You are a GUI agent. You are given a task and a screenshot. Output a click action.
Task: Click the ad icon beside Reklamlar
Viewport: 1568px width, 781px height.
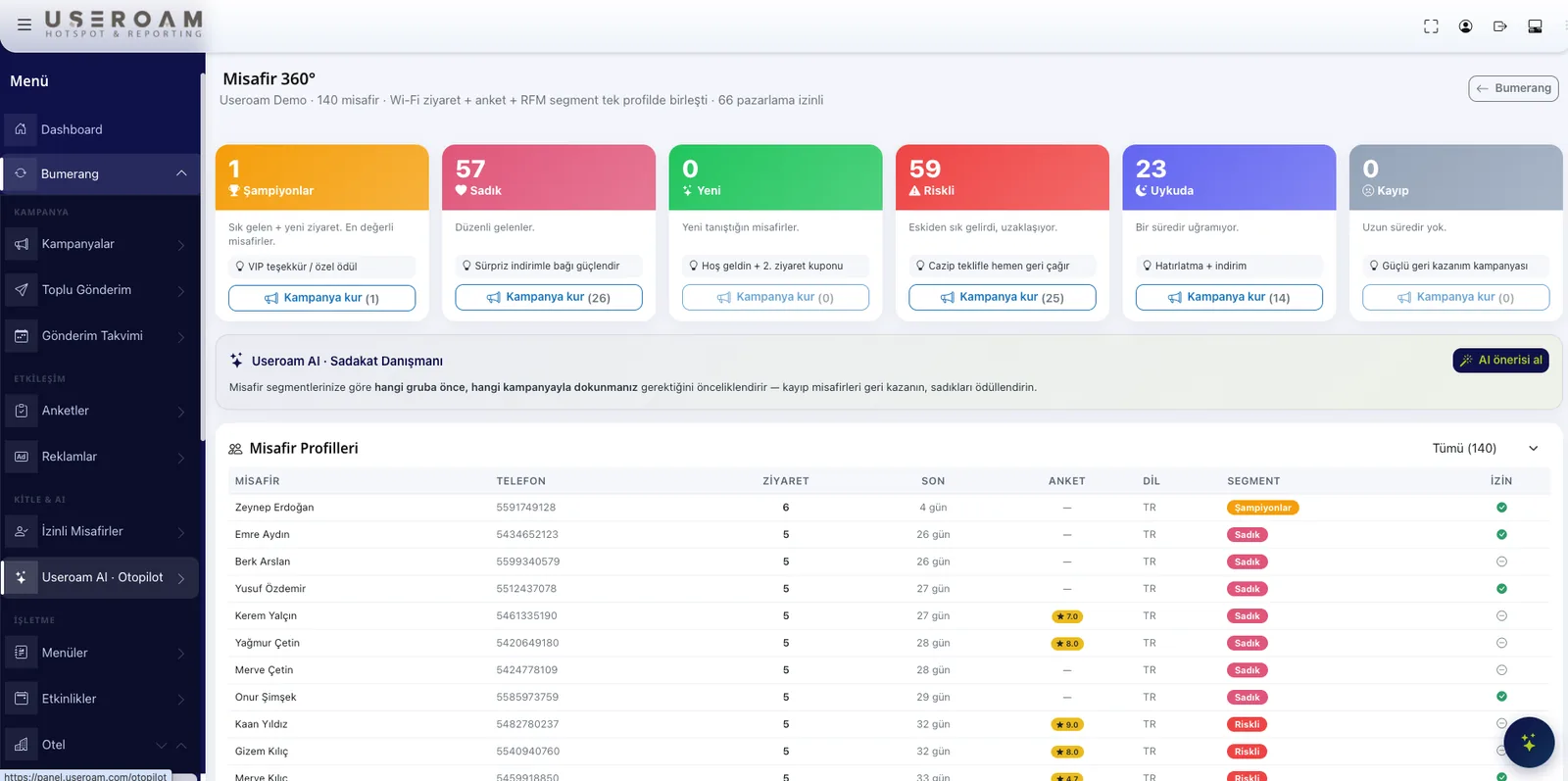[22, 457]
